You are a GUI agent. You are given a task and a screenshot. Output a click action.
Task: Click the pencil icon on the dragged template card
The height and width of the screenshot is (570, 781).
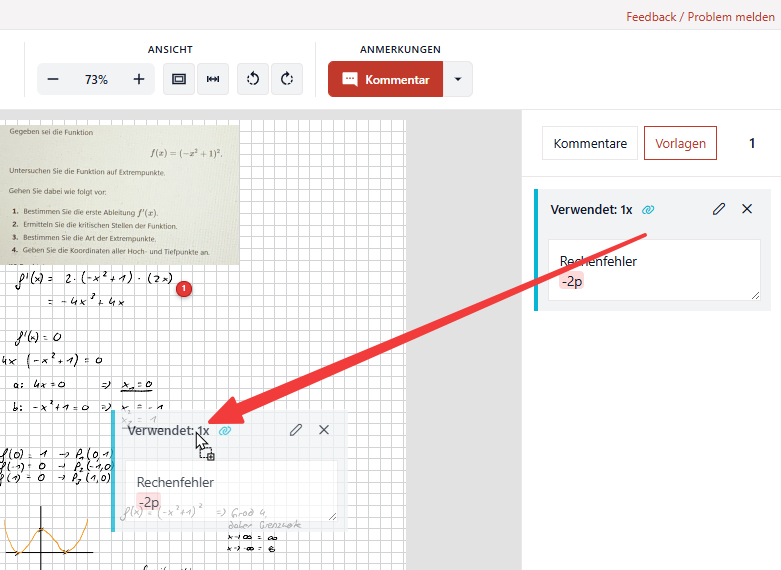296,430
